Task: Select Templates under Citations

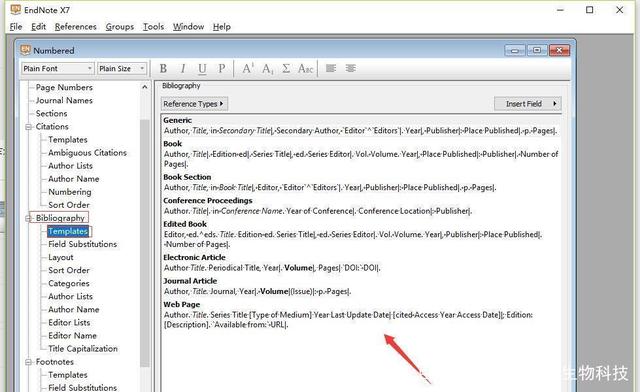Action: [68, 140]
